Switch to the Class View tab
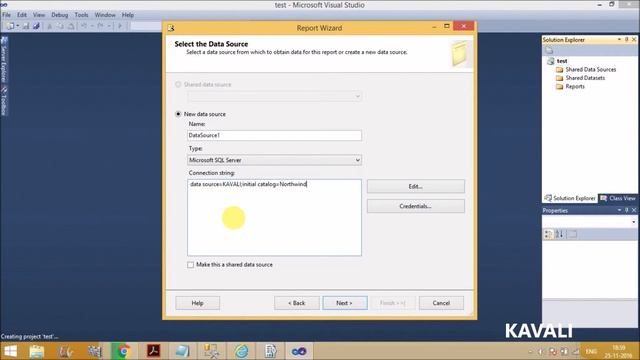This screenshot has height=360, width=640. tap(618, 198)
